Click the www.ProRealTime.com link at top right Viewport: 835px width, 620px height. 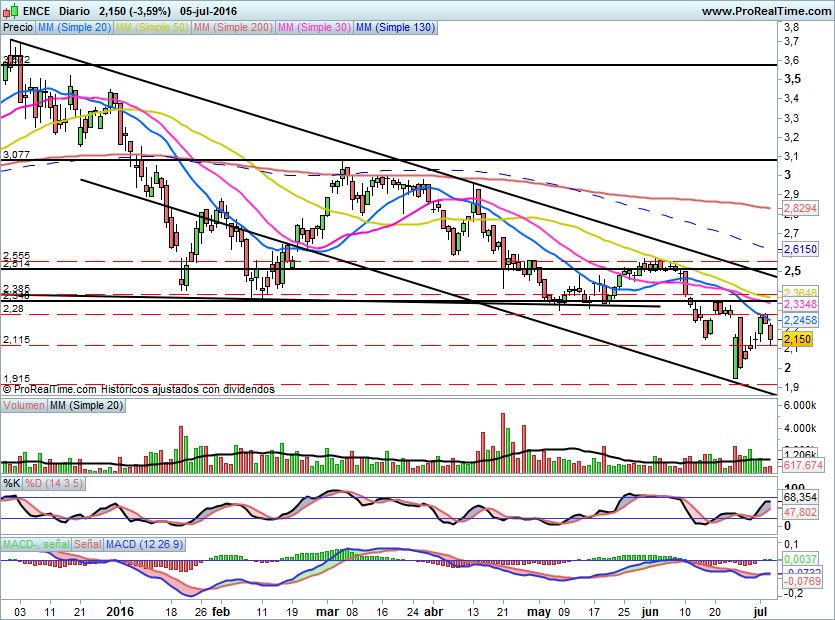(x=766, y=11)
